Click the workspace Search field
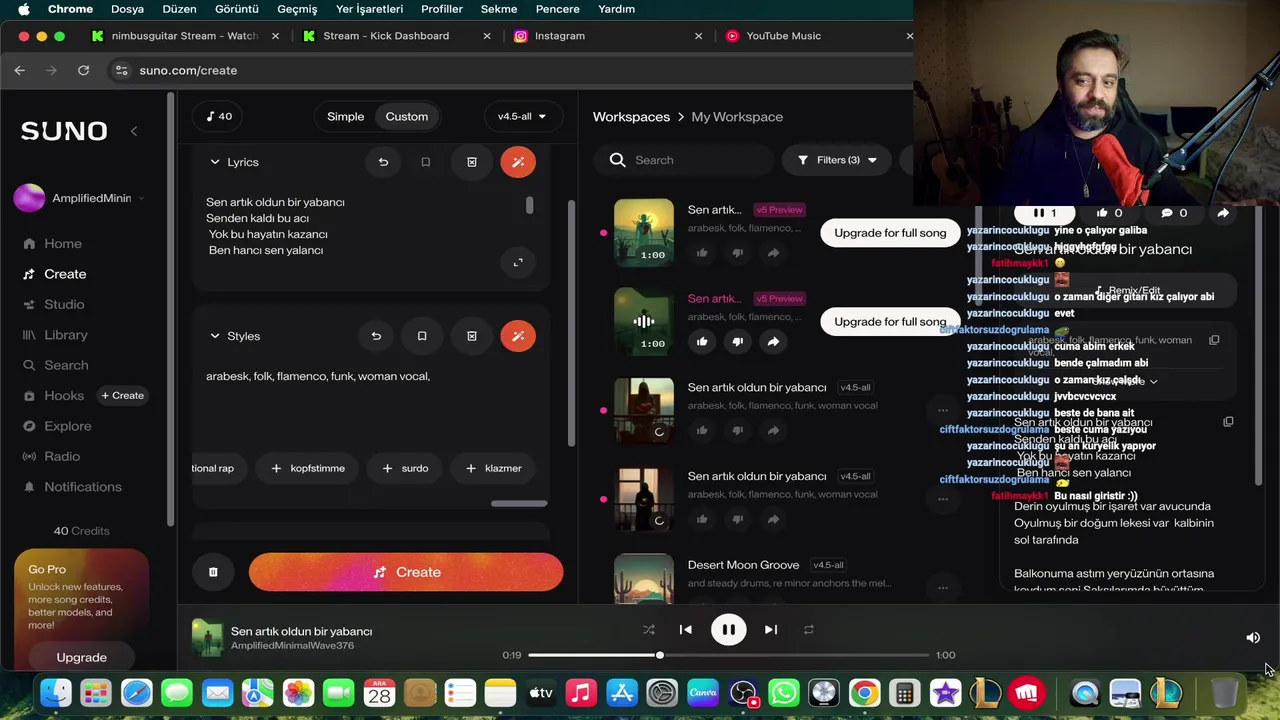Viewport: 1280px width, 720px height. (684, 160)
